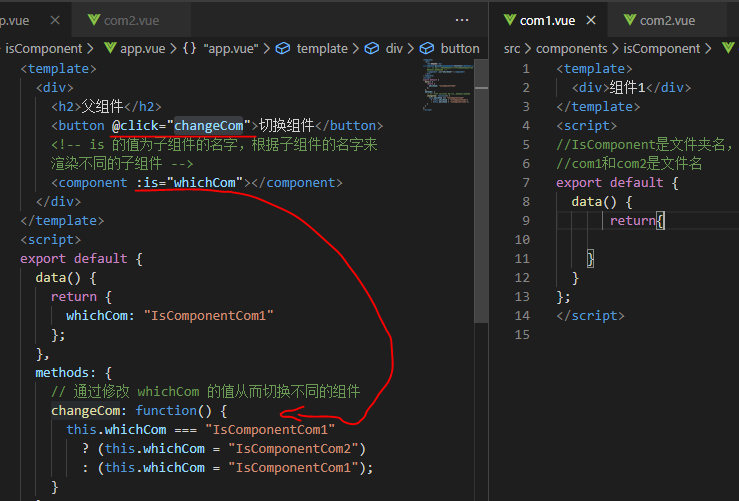Open app.vue file breadcrumb in left editor

142,49
